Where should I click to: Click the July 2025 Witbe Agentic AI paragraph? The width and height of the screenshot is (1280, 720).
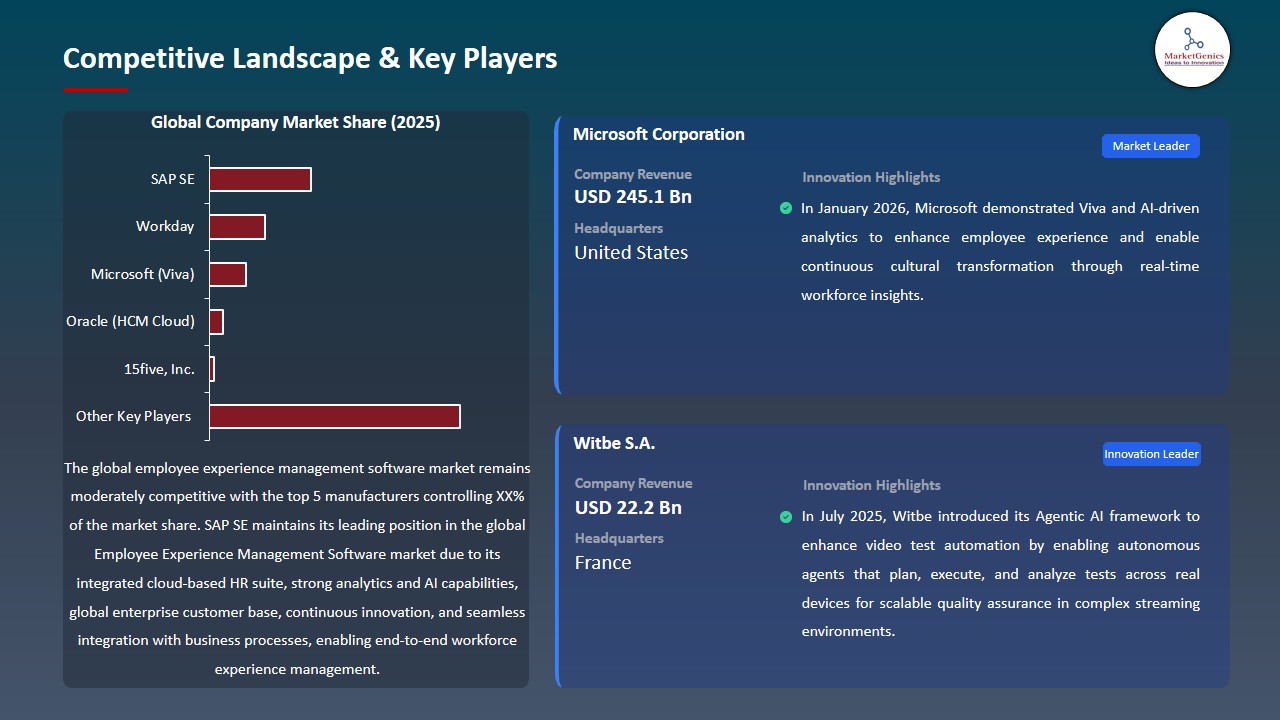click(1001, 574)
